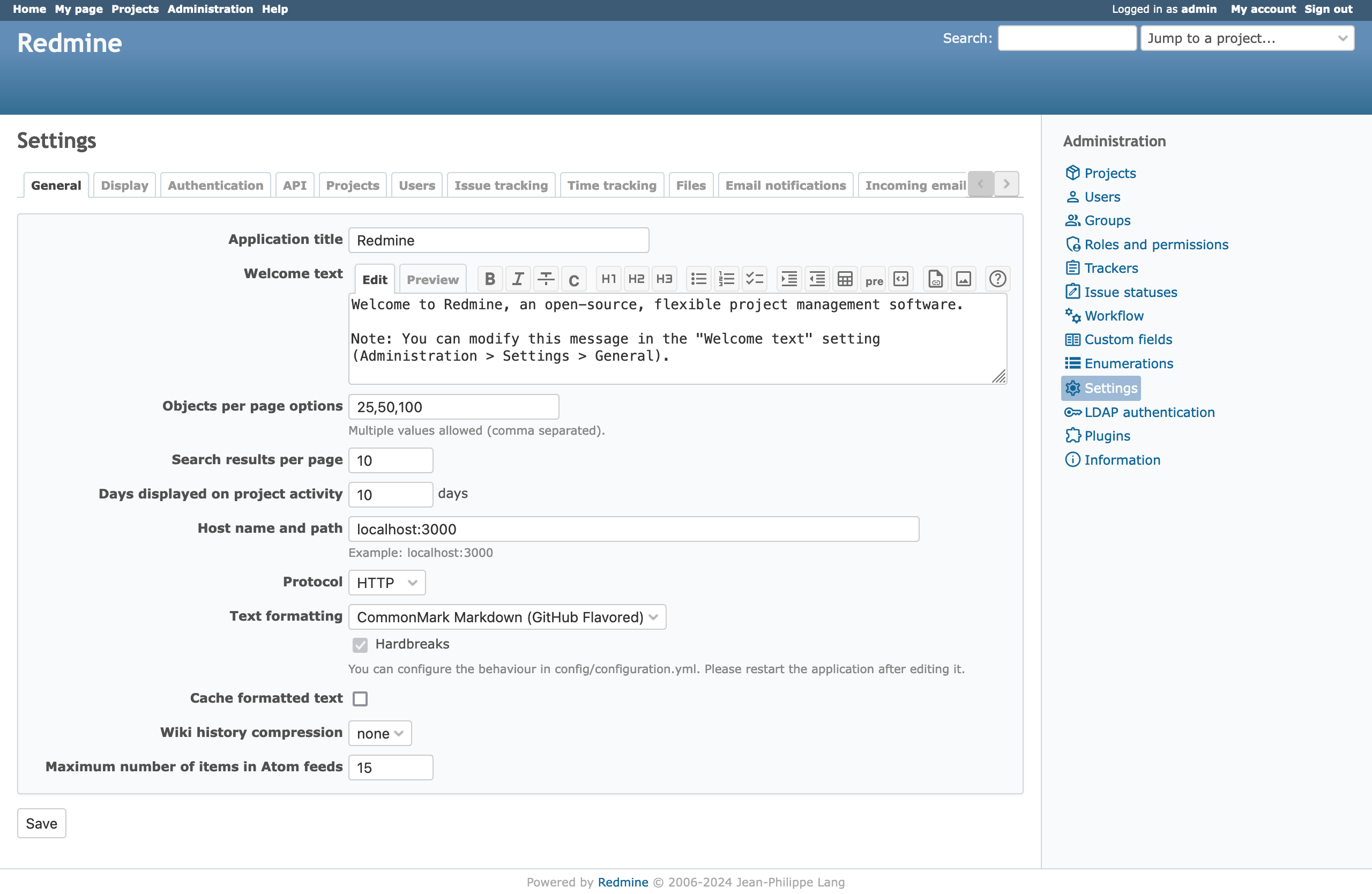The width and height of the screenshot is (1372, 894).
Task: Click Redmine link in footer
Action: 623,882
